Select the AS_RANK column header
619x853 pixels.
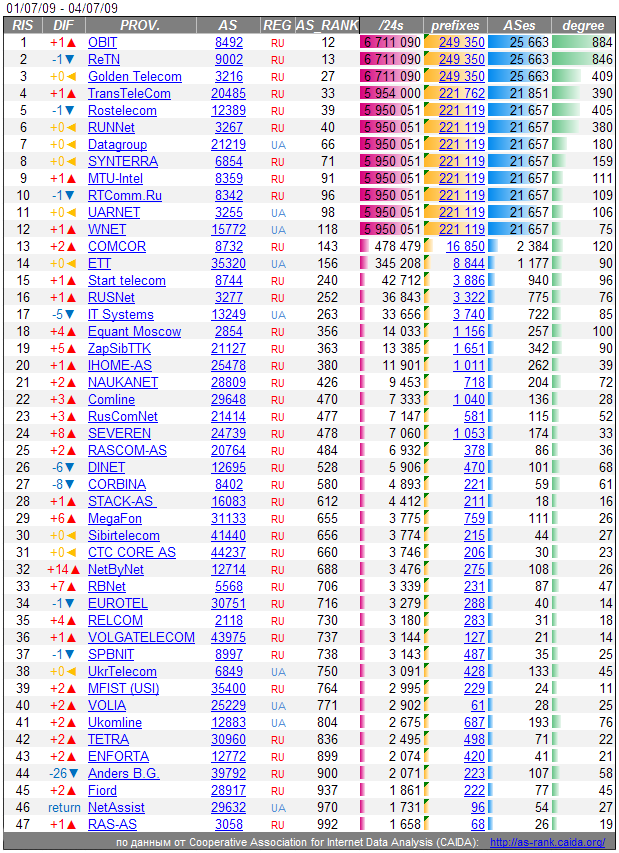(325, 25)
